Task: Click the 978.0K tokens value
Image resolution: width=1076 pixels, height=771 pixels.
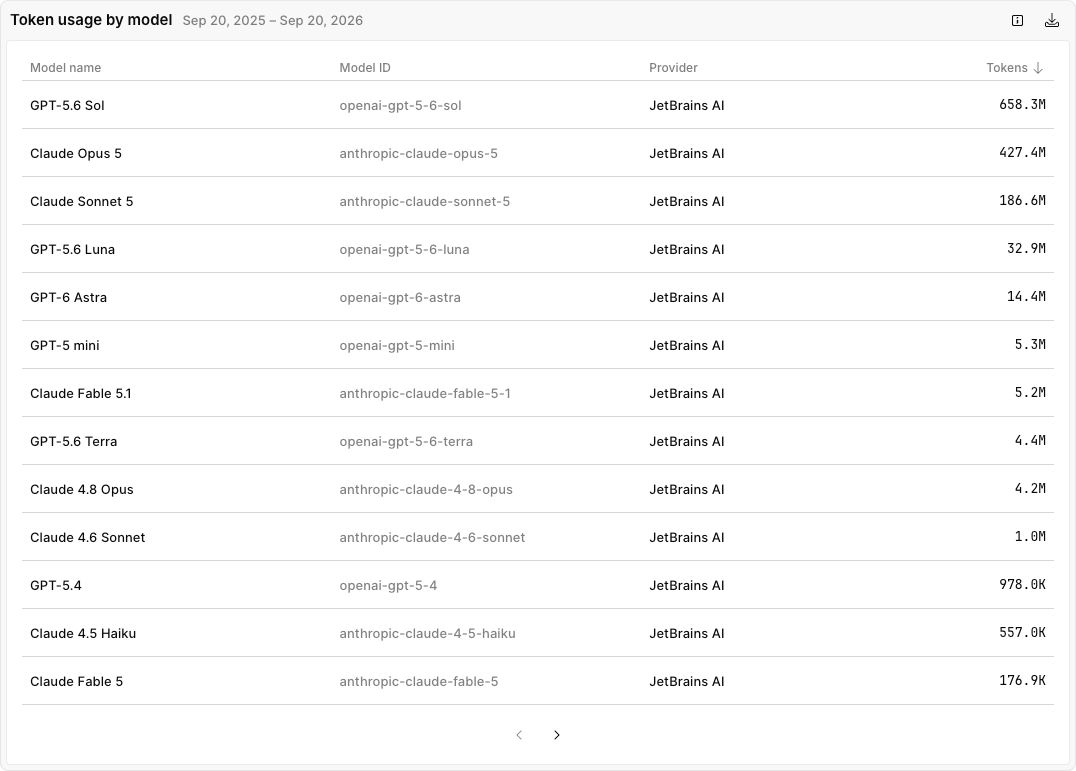Action: point(1022,585)
